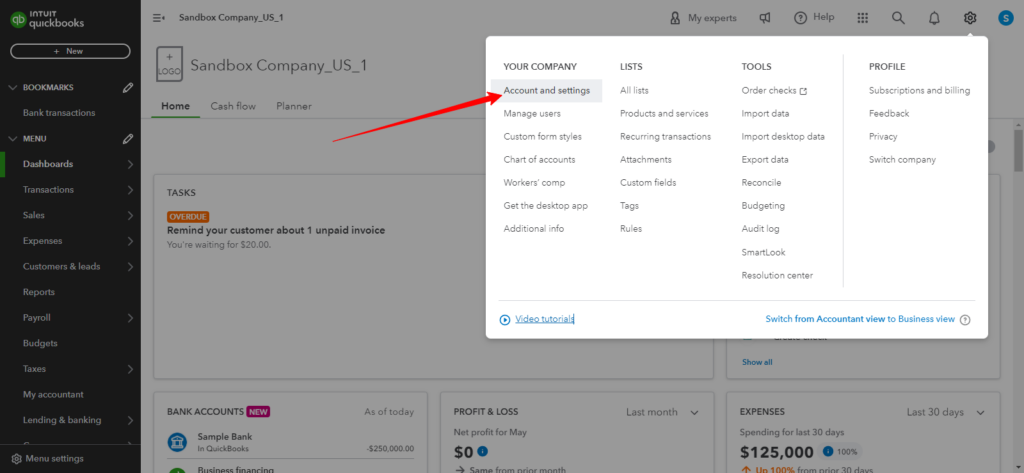
Task: Expand the Taxes submenu arrow
Action: coord(130,369)
